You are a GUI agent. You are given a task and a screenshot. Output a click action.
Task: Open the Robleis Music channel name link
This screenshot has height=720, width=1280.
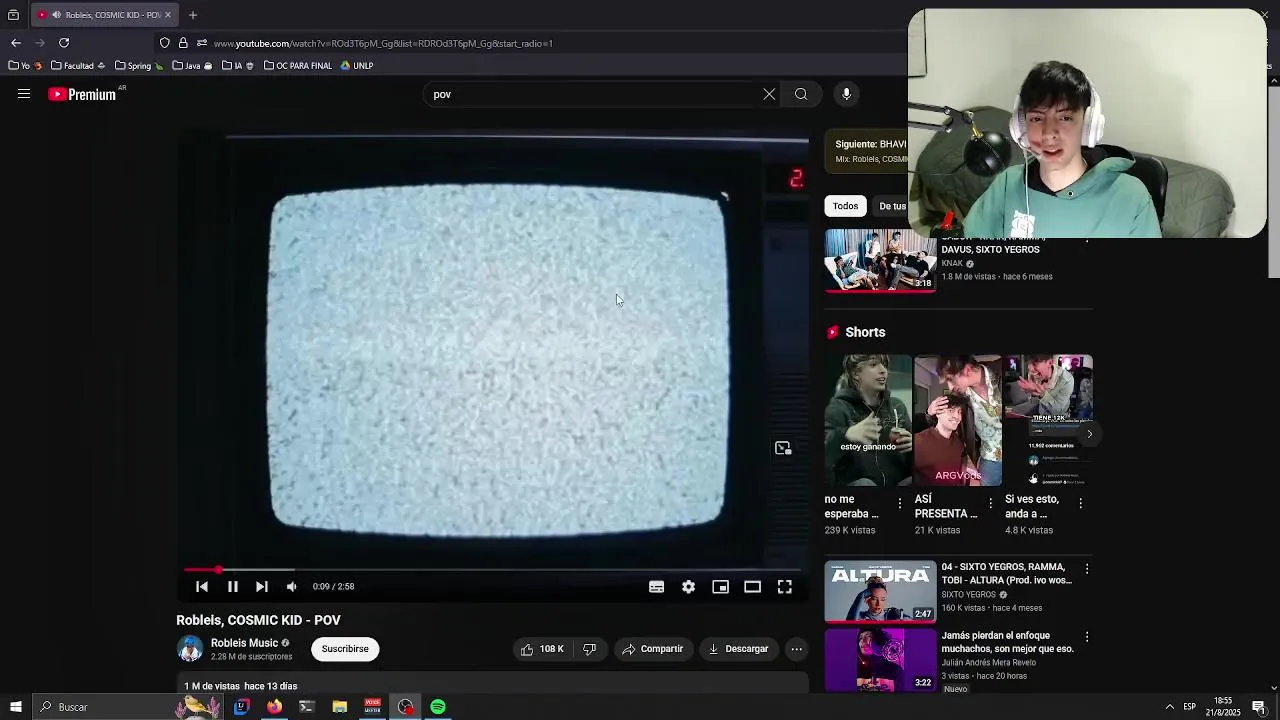tap(244, 643)
